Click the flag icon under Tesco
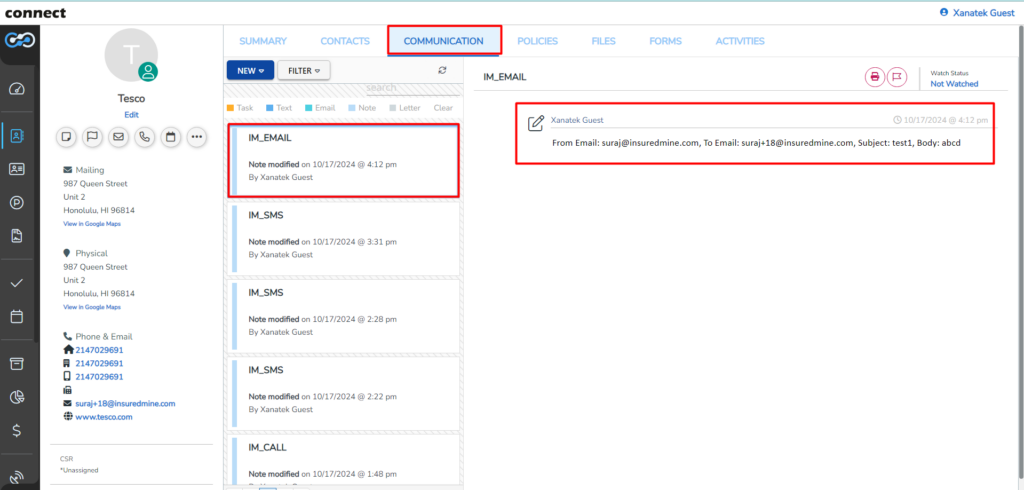Screen dimensions: 1024x490 tap(93, 137)
